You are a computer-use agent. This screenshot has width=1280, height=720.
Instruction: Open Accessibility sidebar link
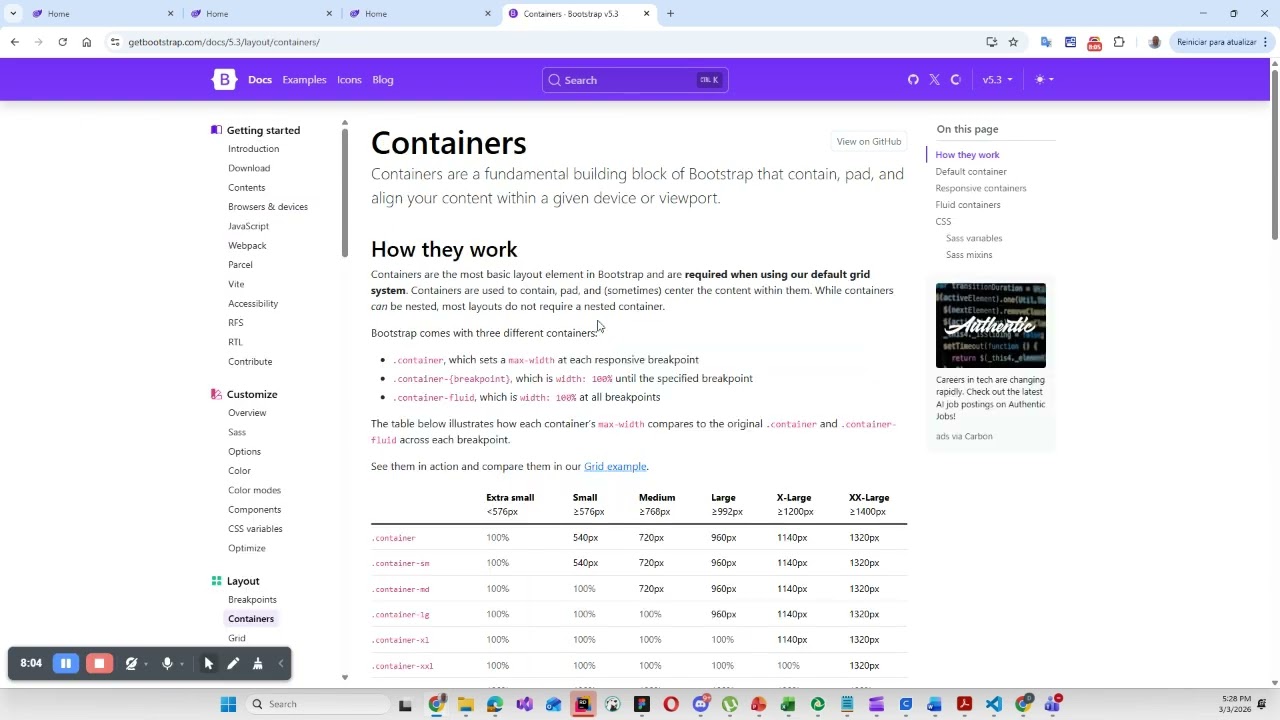[253, 304]
